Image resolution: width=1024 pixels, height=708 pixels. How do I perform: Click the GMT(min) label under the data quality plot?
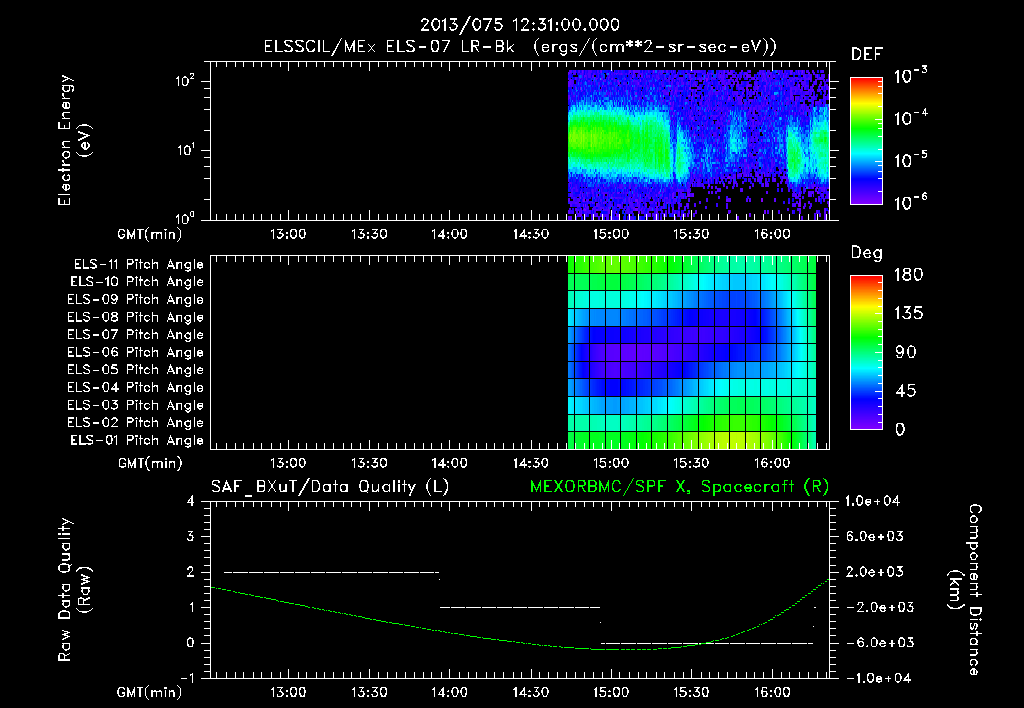coord(150,692)
